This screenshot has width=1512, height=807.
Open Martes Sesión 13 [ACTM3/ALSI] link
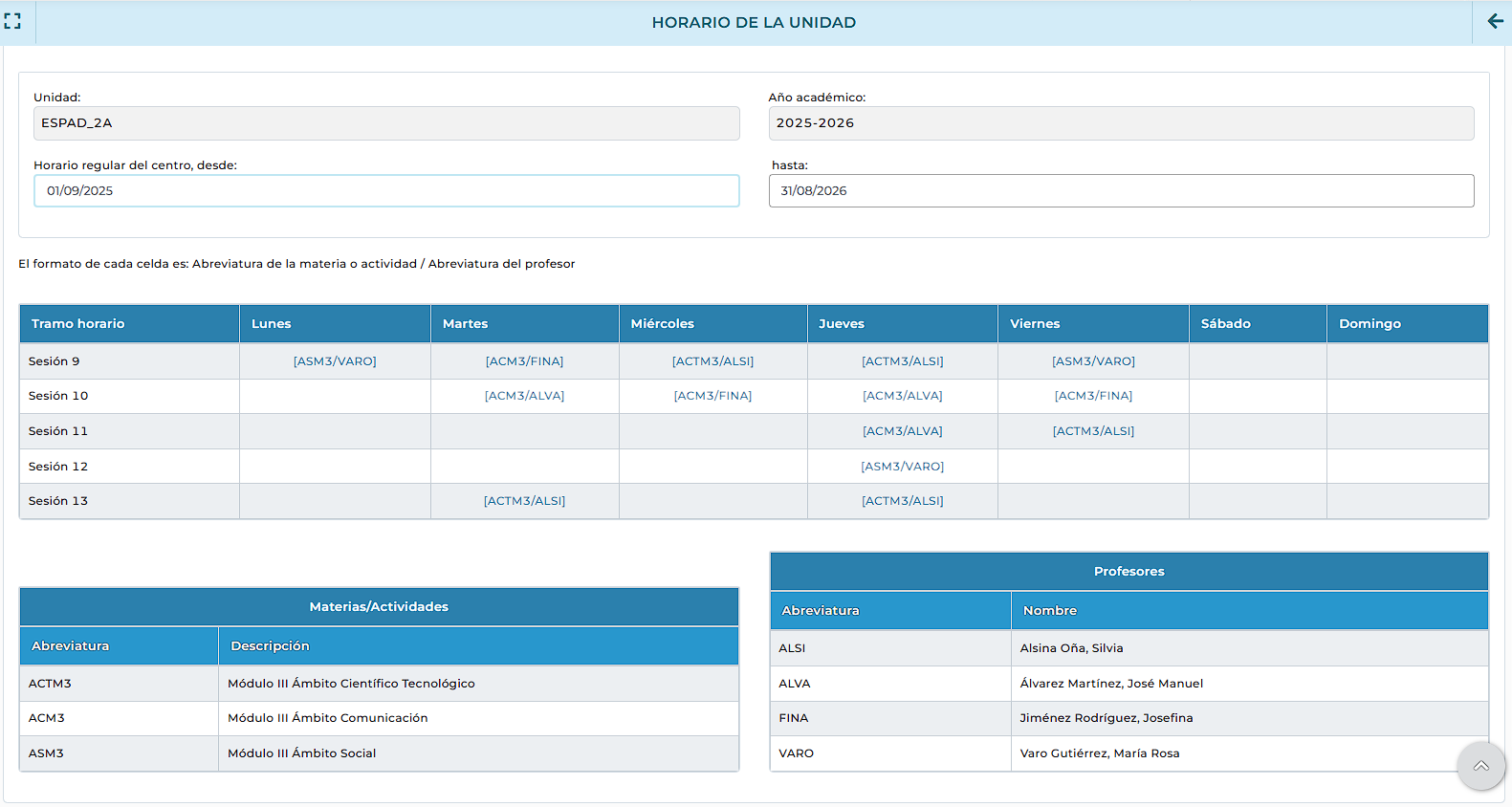pos(524,501)
